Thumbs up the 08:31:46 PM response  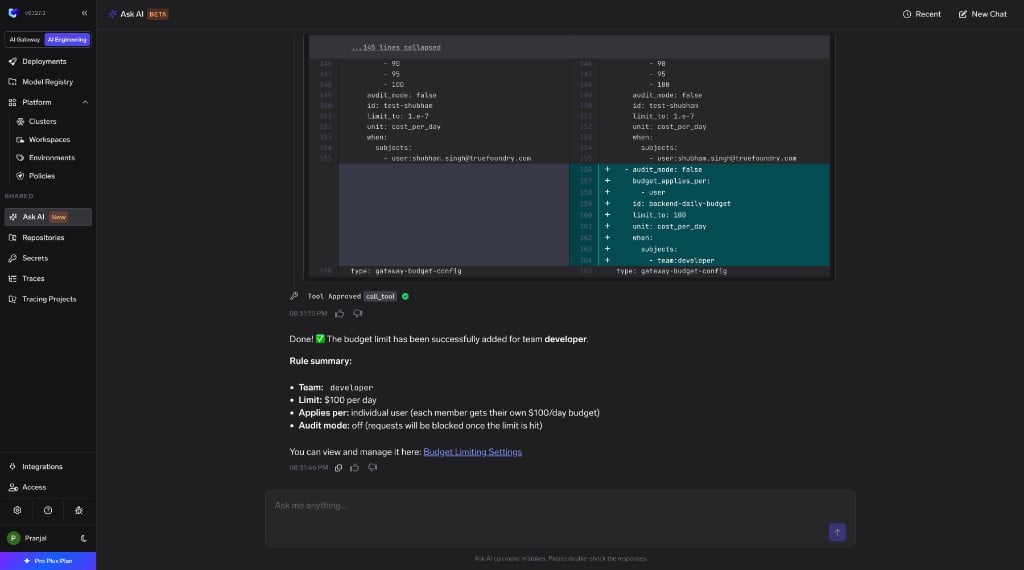pos(355,468)
